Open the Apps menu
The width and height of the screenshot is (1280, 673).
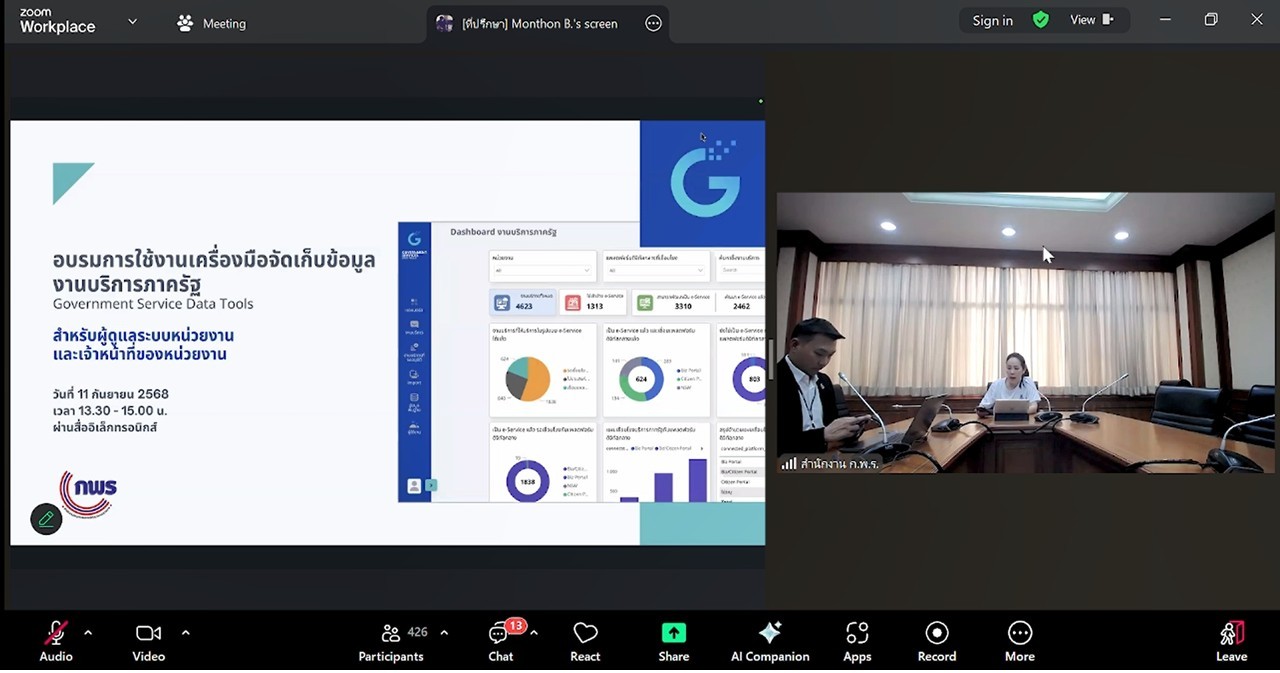(857, 641)
